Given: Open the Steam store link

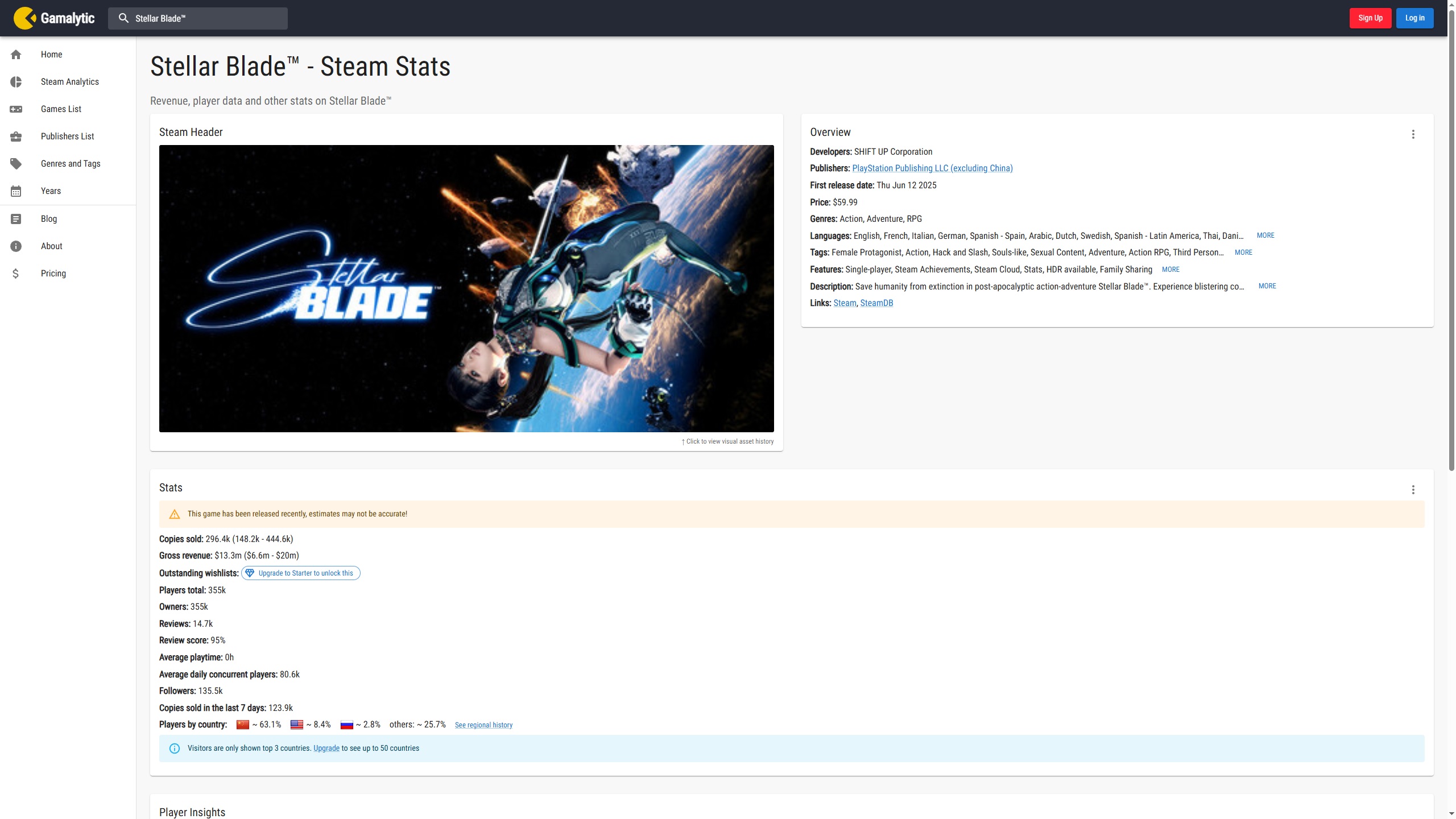Looking at the screenshot, I should click(x=845, y=303).
